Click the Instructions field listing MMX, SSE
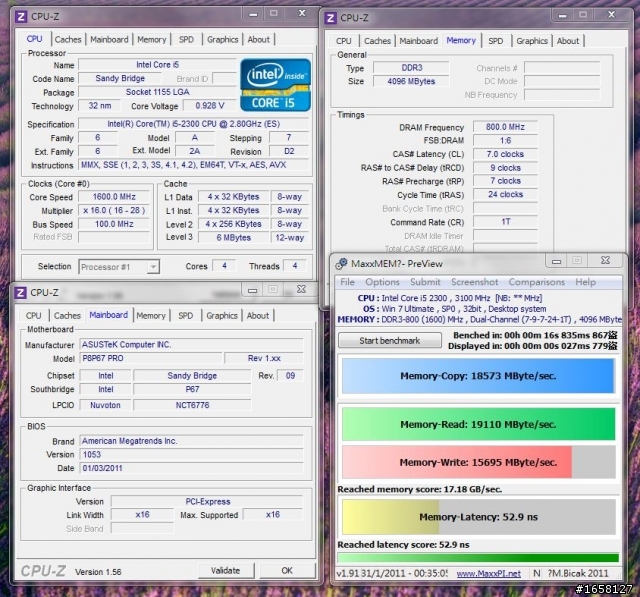The width and height of the screenshot is (640, 597). [193, 165]
